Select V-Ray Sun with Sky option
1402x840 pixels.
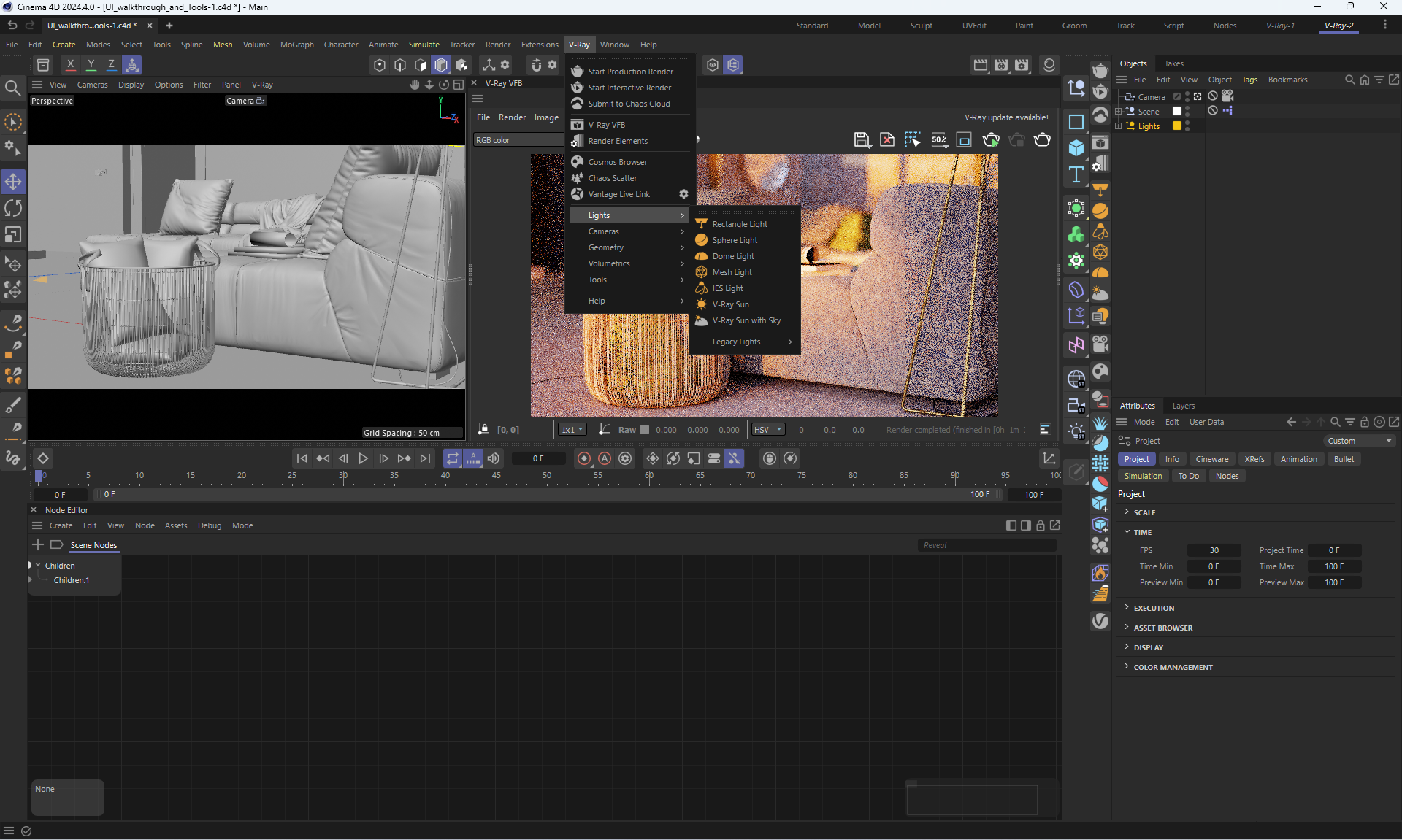746,320
